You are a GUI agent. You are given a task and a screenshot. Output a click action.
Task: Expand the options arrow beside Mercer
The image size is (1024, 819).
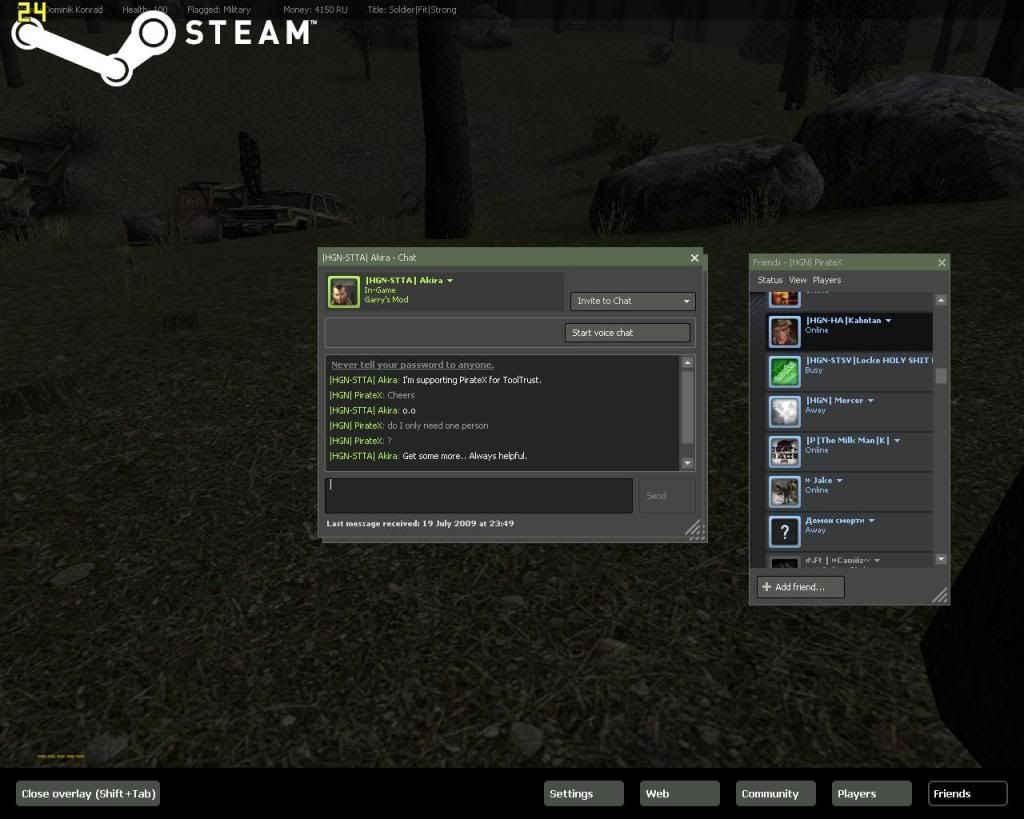[x=871, y=400]
